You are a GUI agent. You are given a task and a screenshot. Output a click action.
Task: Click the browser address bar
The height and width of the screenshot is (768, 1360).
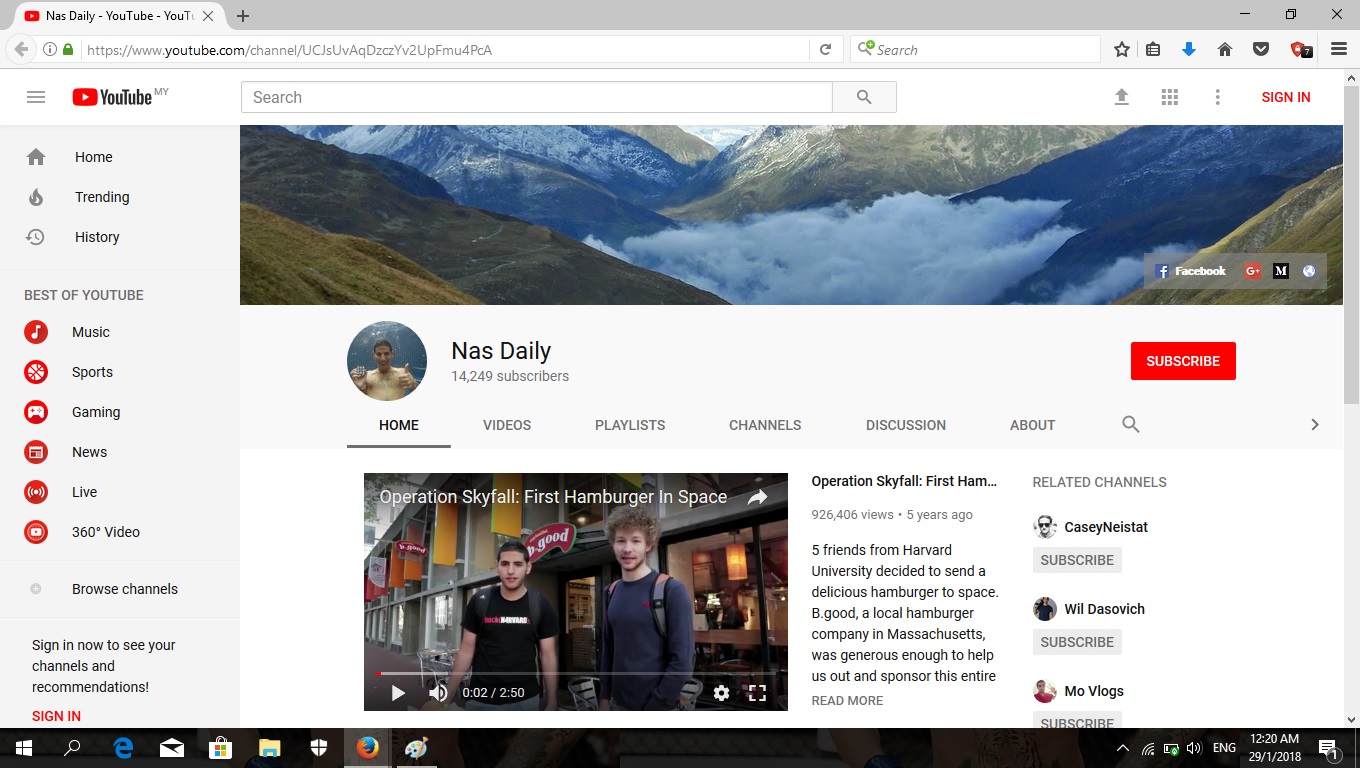(445, 49)
